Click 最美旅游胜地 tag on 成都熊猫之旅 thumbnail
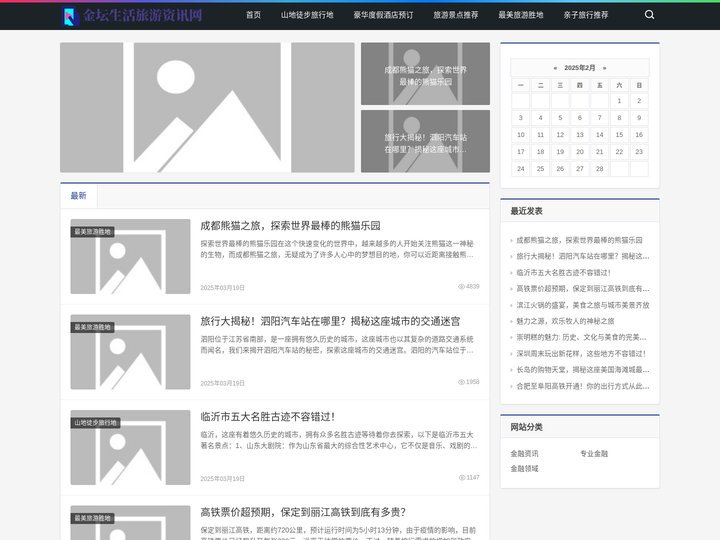Image resolution: width=720 pixels, height=540 pixels. [92, 232]
